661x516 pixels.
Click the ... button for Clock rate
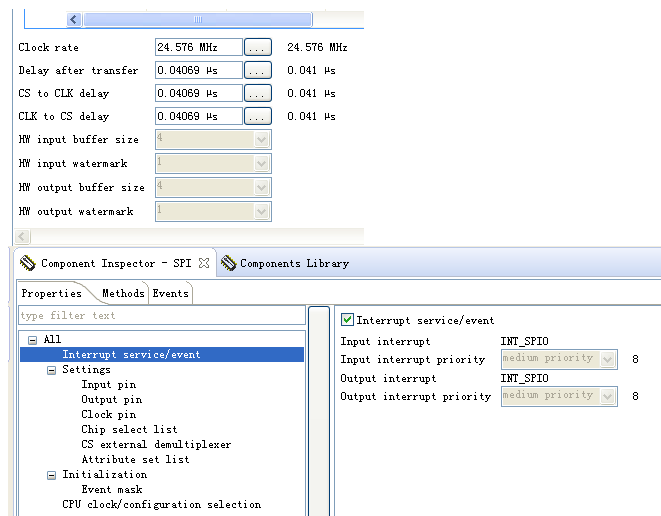point(258,47)
